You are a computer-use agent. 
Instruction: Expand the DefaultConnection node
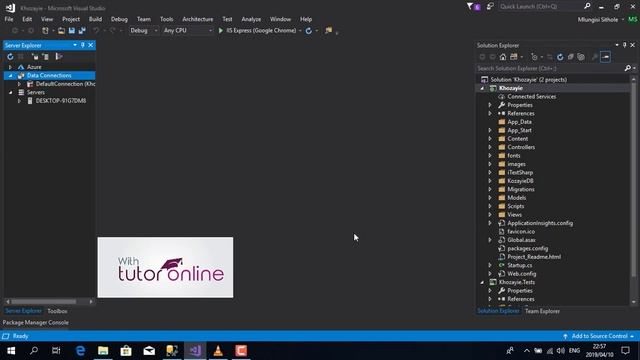point(19,84)
